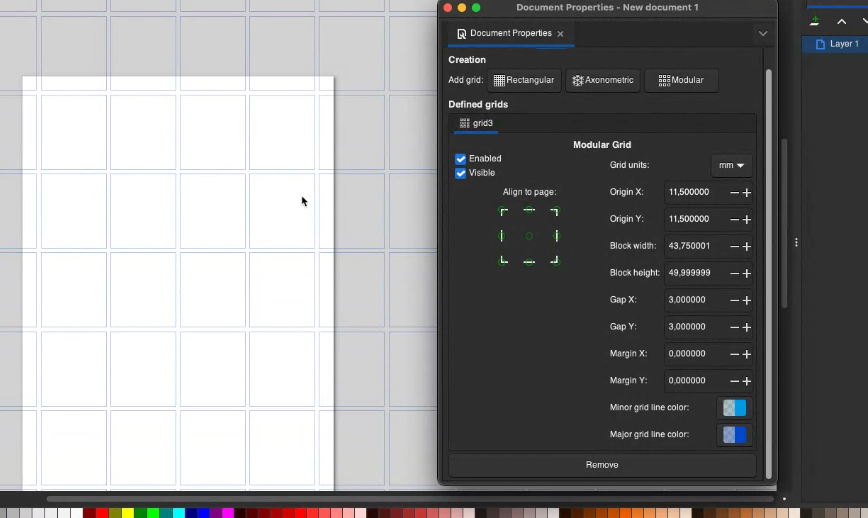Image resolution: width=868 pixels, height=518 pixels.
Task: Open the Grid units dropdown
Action: [731, 165]
